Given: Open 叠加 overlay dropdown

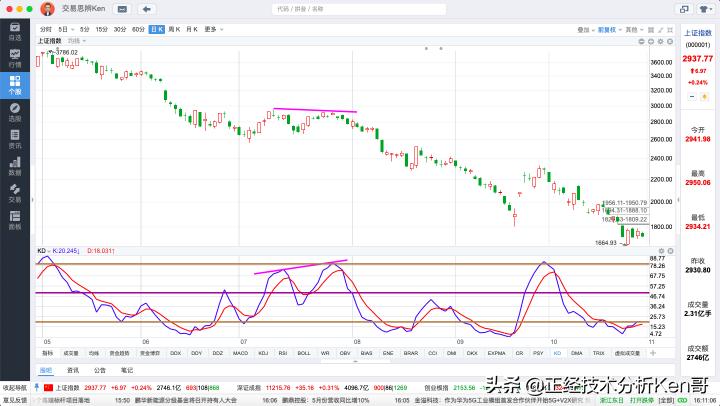Looking at the screenshot, I should click(x=585, y=30).
